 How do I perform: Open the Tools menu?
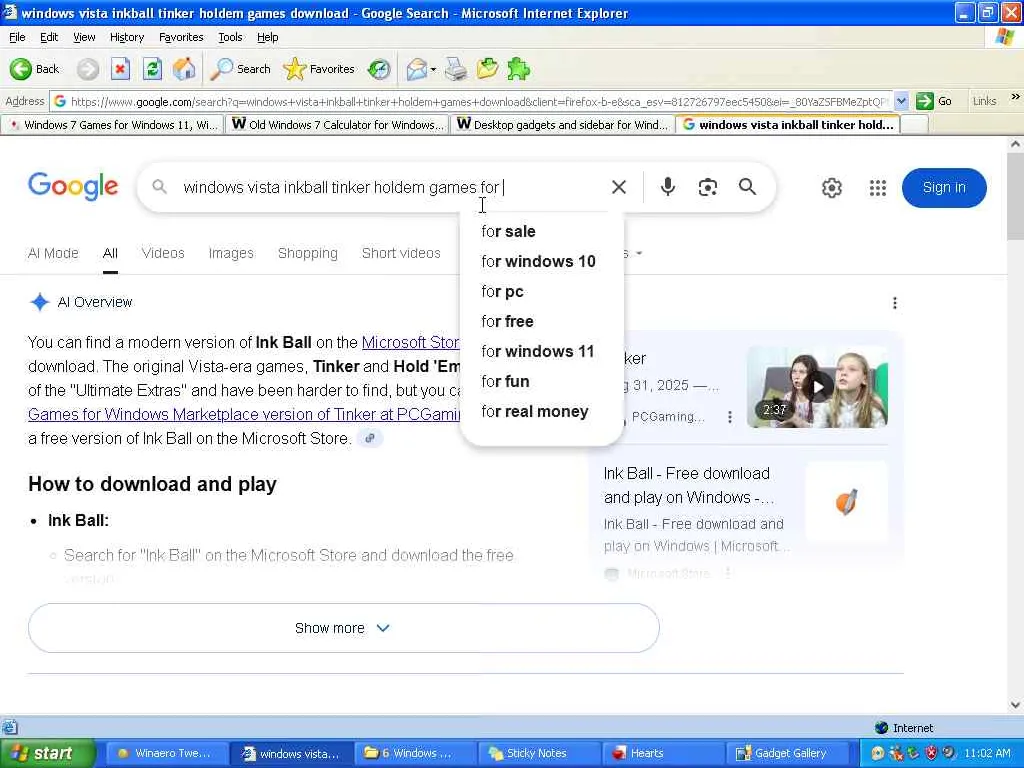[x=230, y=37]
